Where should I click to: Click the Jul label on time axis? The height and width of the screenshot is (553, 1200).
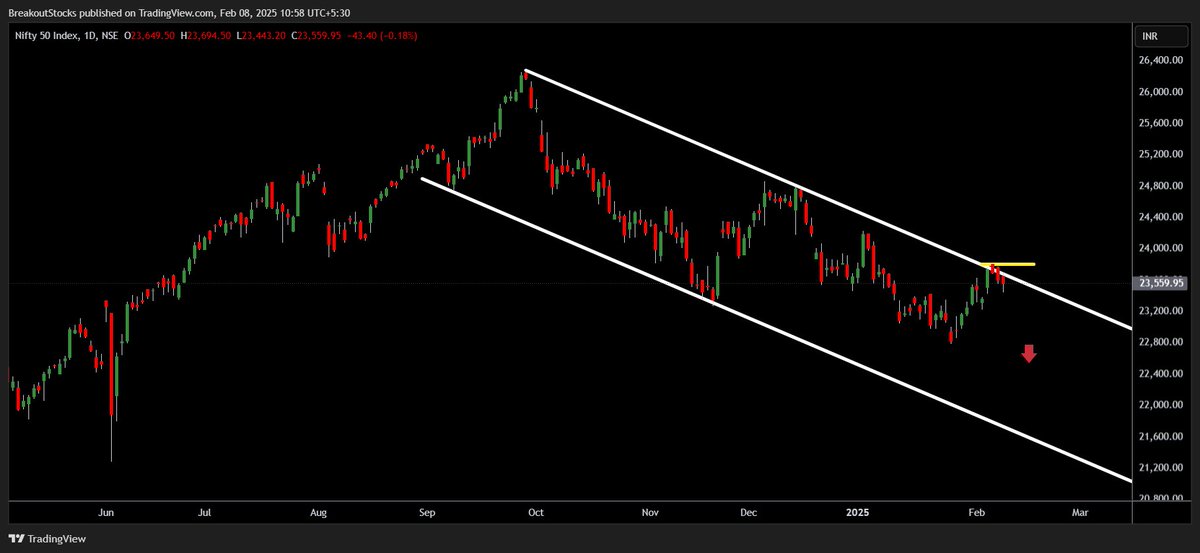coord(204,513)
